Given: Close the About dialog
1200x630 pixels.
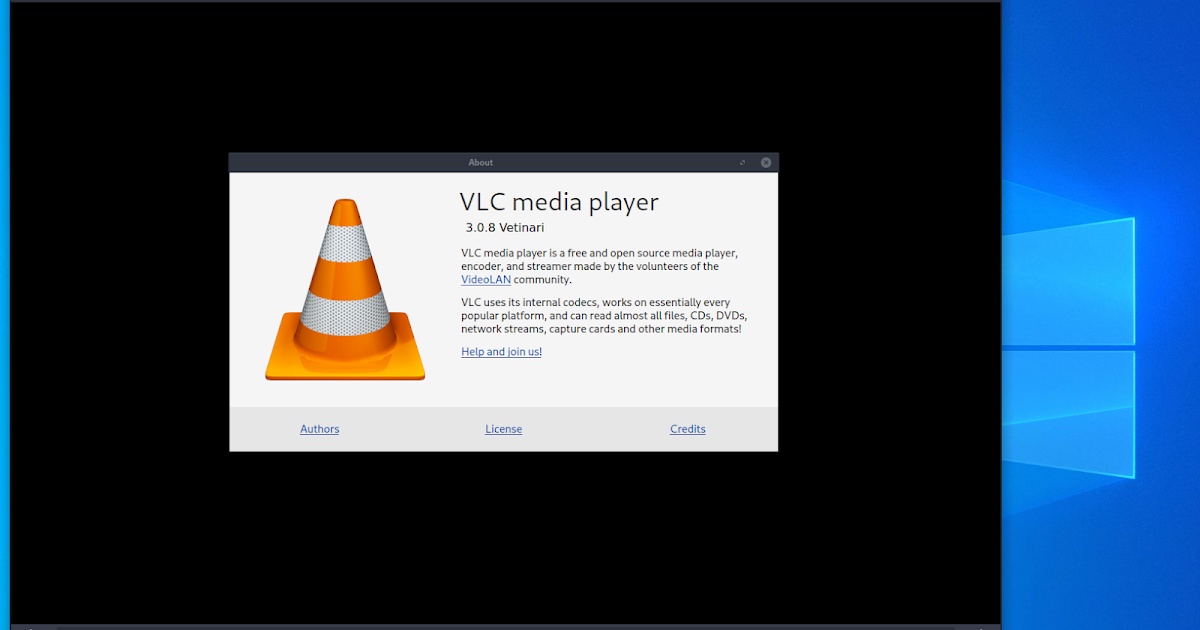Looking at the screenshot, I should 766,162.
